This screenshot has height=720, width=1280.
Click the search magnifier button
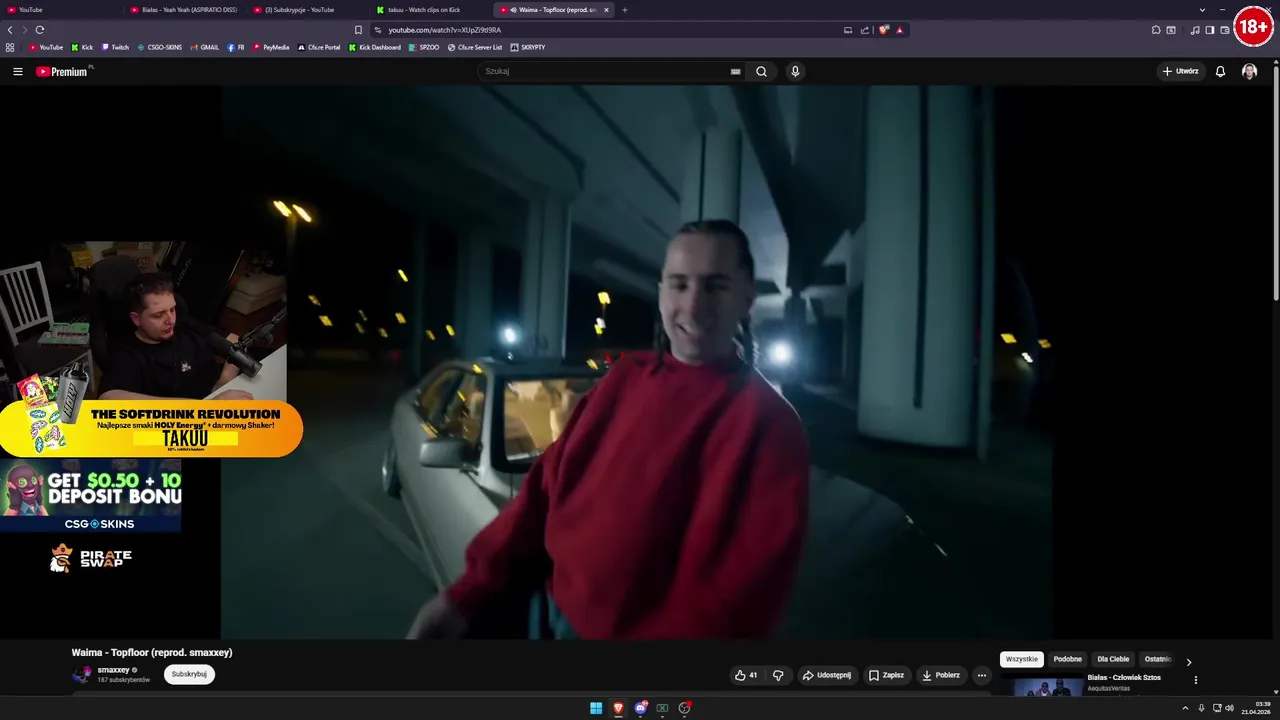pos(761,71)
